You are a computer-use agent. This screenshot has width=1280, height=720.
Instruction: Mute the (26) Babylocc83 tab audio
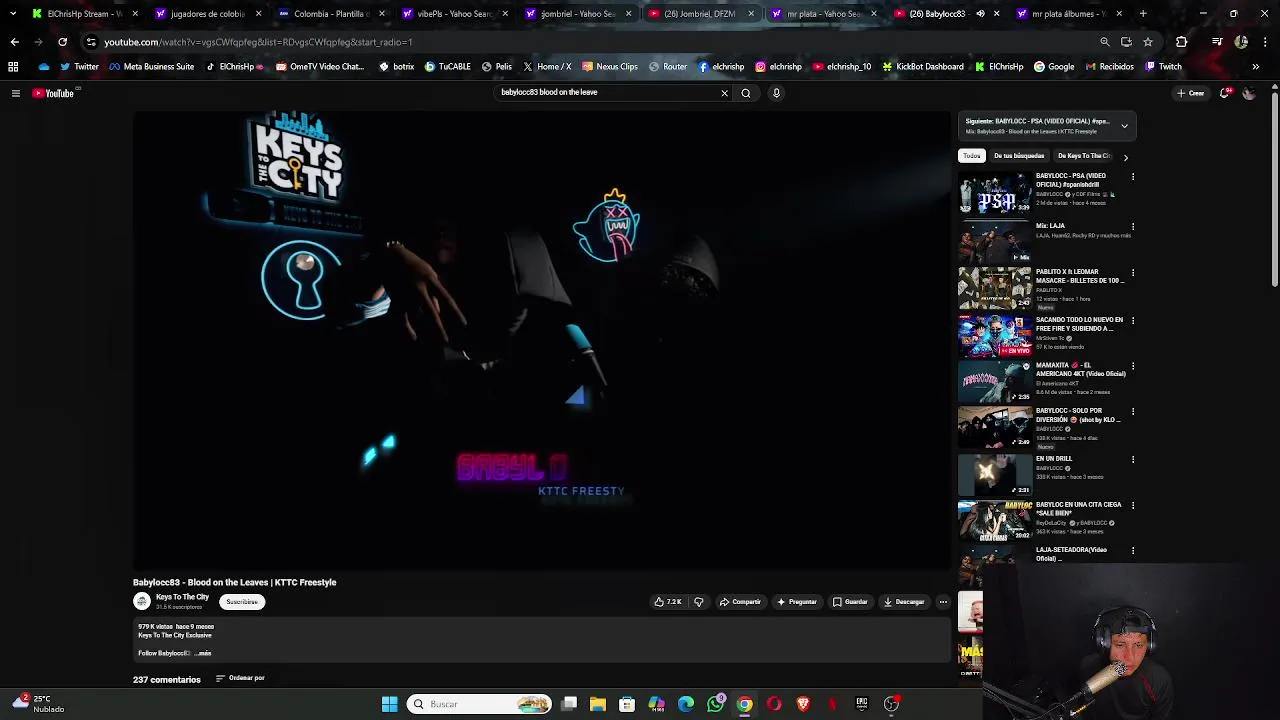980,14
